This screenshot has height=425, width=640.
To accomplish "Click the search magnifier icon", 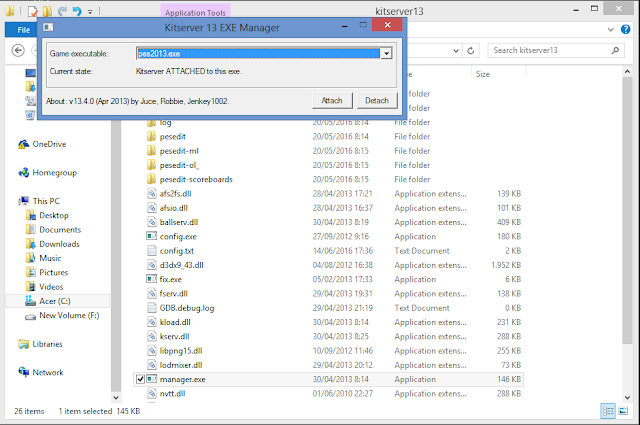I will (x=615, y=50).
